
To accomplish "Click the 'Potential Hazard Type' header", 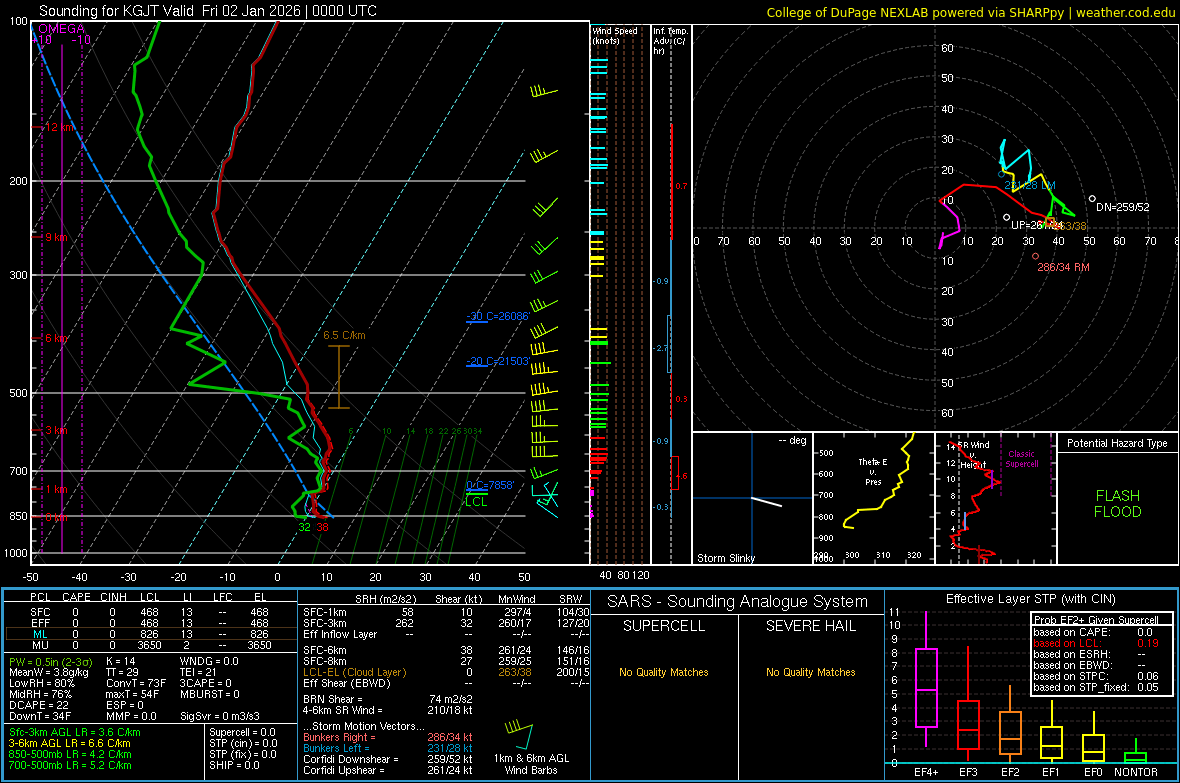I will click(1117, 443).
